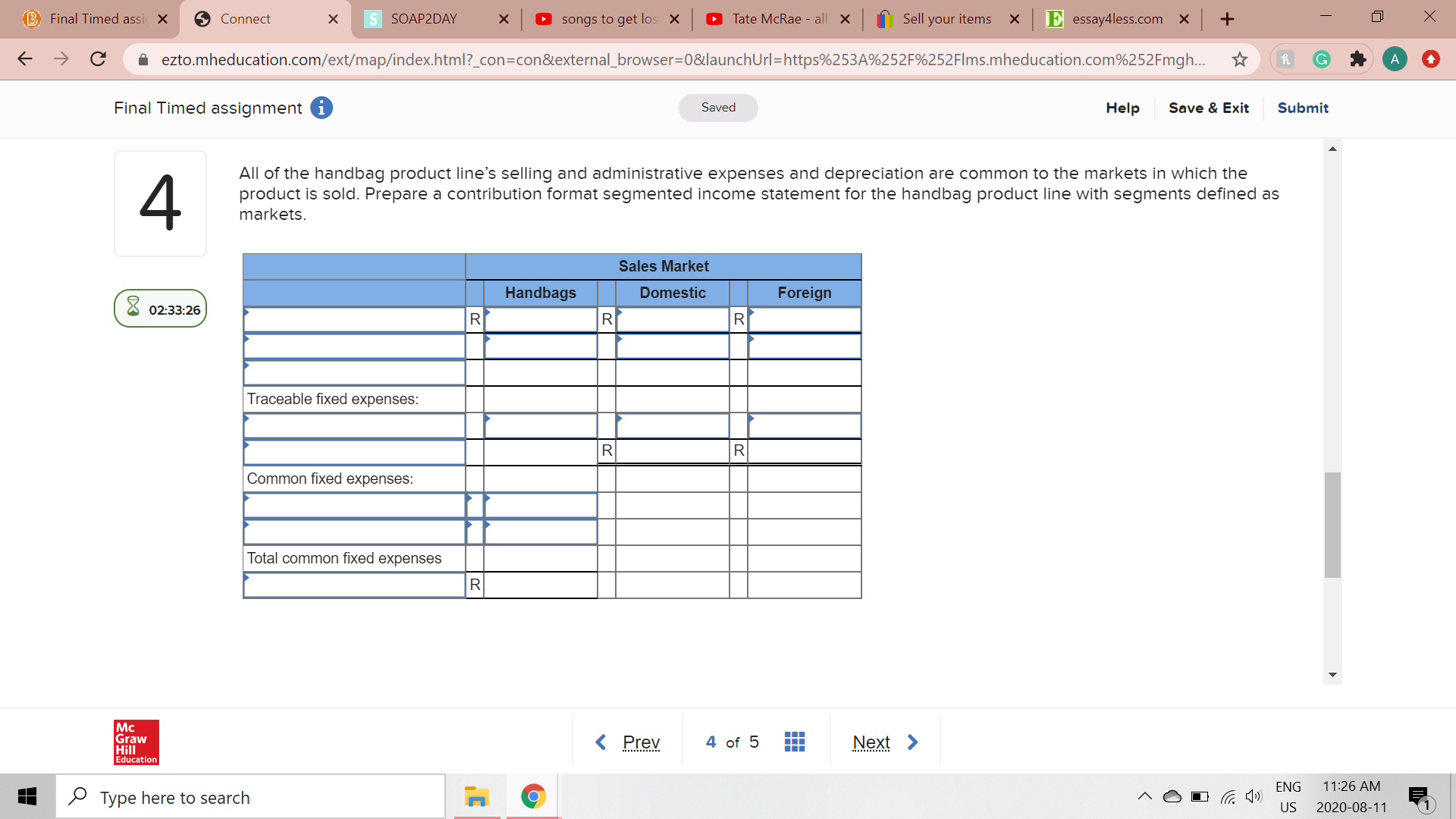Switch to the essay4less.com tab
This screenshot has width=1456, height=819.
coord(1116,19)
